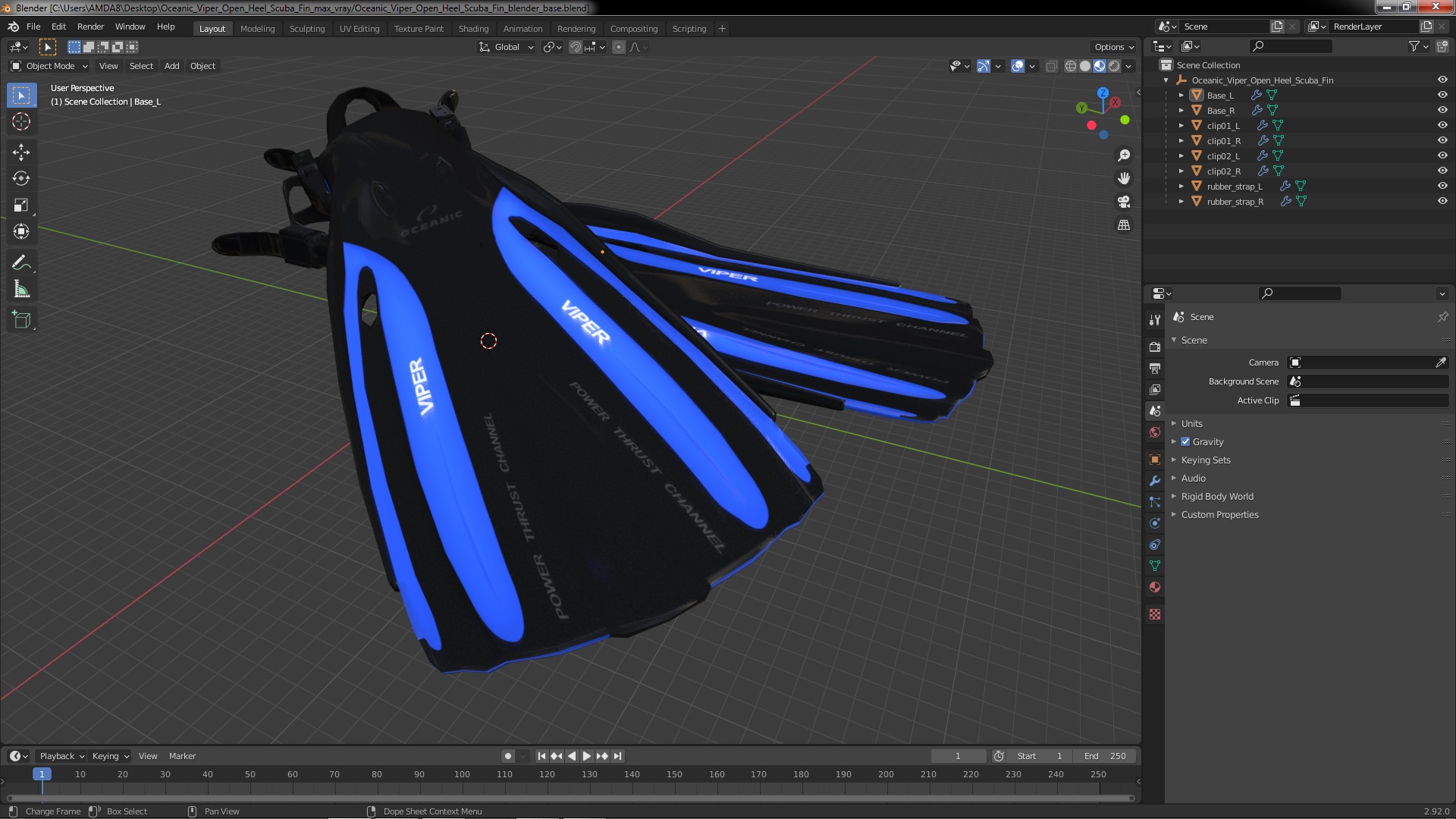Toggle the Gravity checkbox
Screen dimensions: 1456x819
pyautogui.click(x=1185, y=441)
